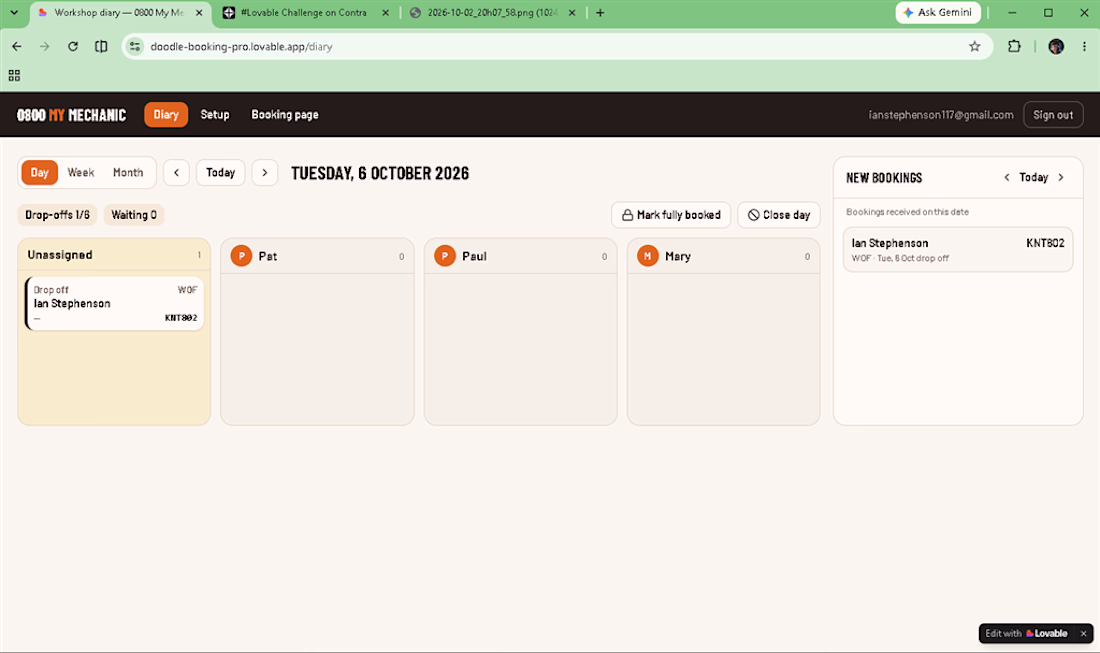Viewport: 1100px width, 653px height.
Task: Switch the diary to Week view
Action: point(81,173)
